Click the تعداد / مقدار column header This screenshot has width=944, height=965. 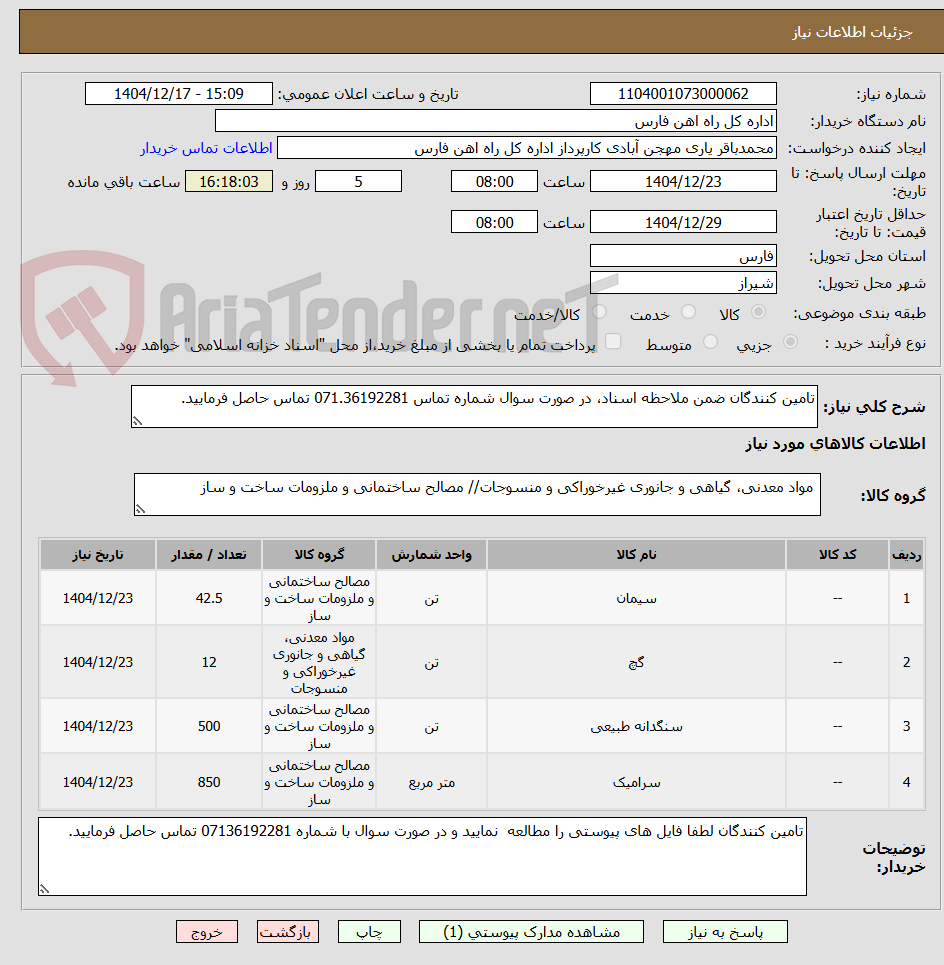209,555
